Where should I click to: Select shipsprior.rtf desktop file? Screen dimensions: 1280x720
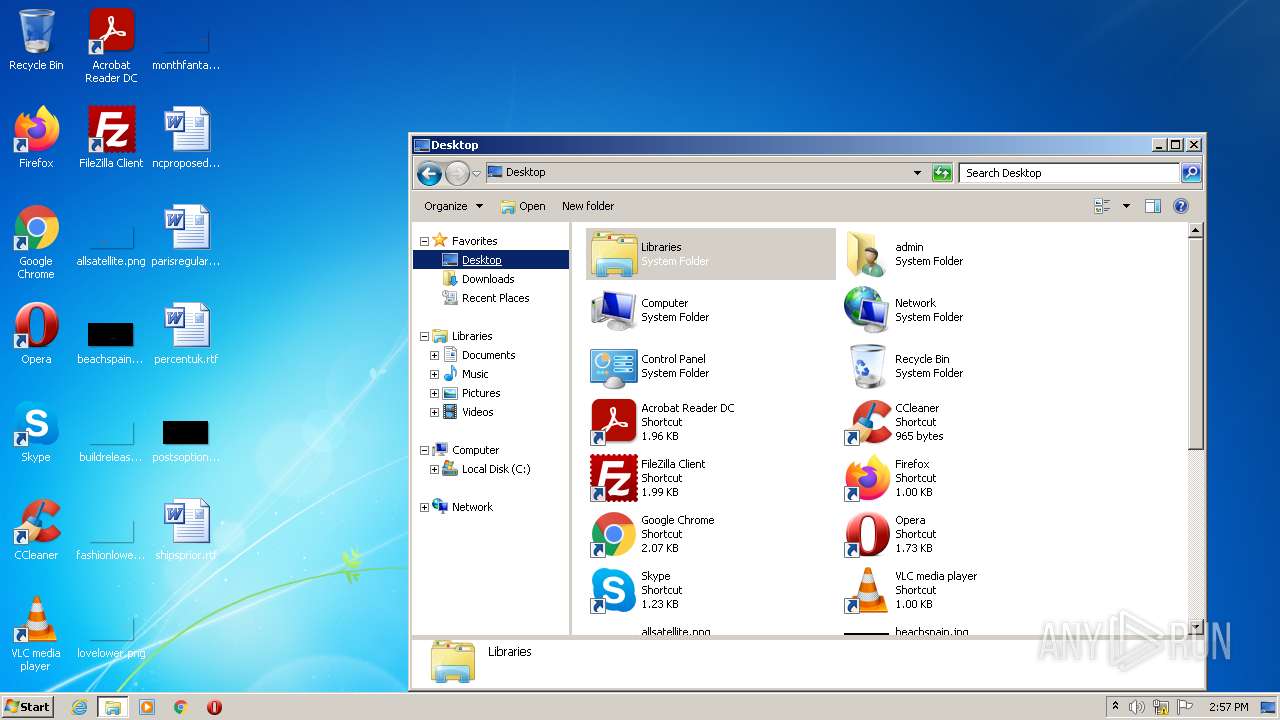point(186,530)
